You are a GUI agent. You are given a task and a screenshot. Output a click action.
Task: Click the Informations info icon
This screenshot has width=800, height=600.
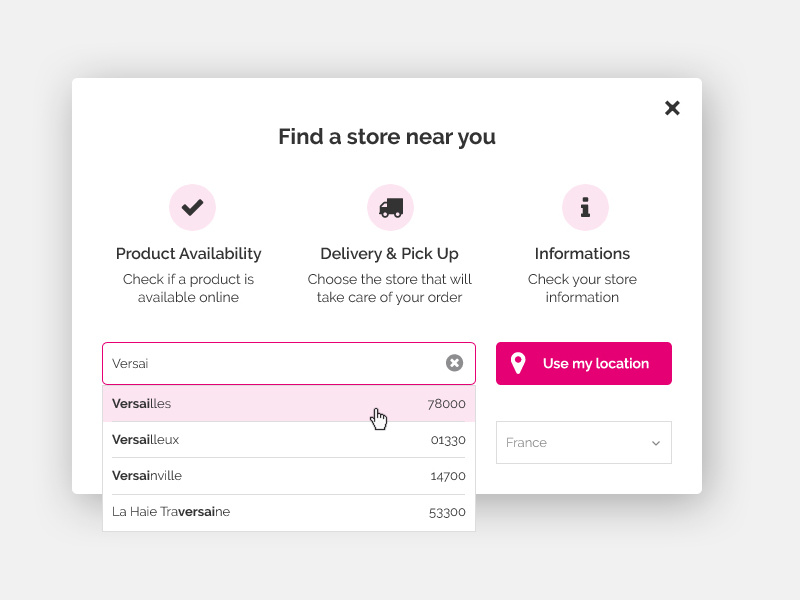coord(584,207)
